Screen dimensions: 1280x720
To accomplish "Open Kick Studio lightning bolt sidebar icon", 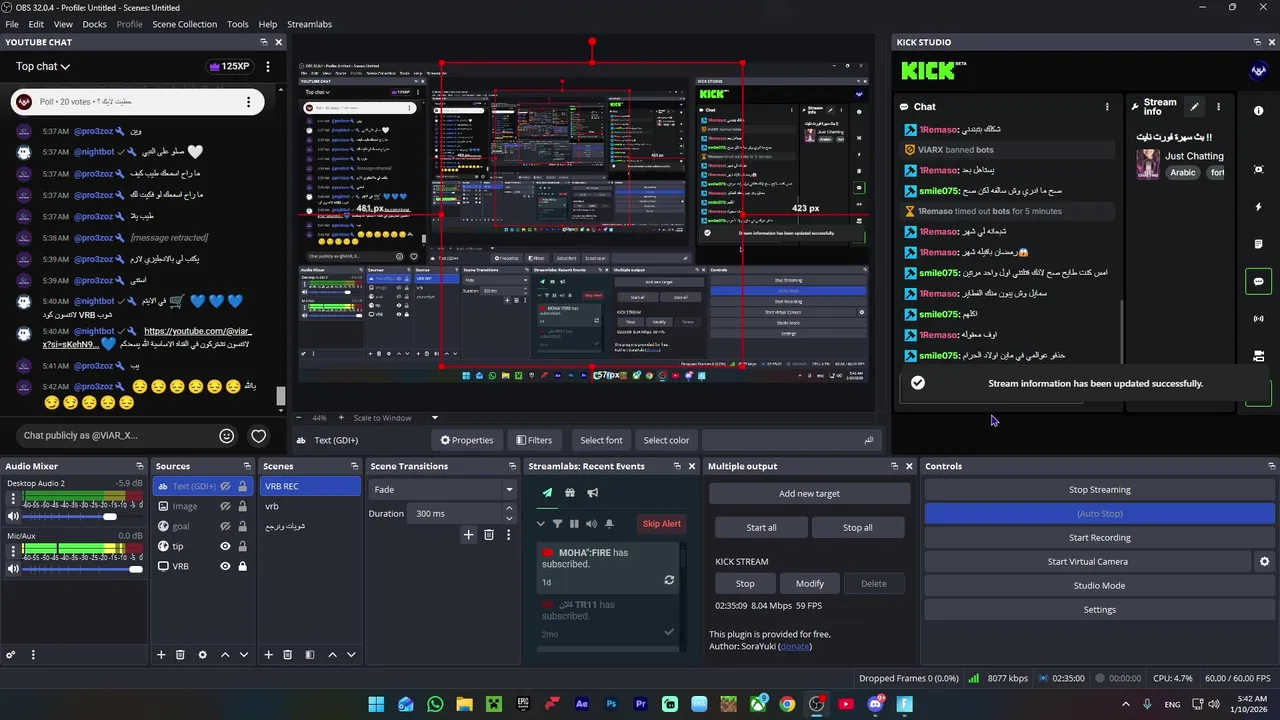I will [1258, 207].
